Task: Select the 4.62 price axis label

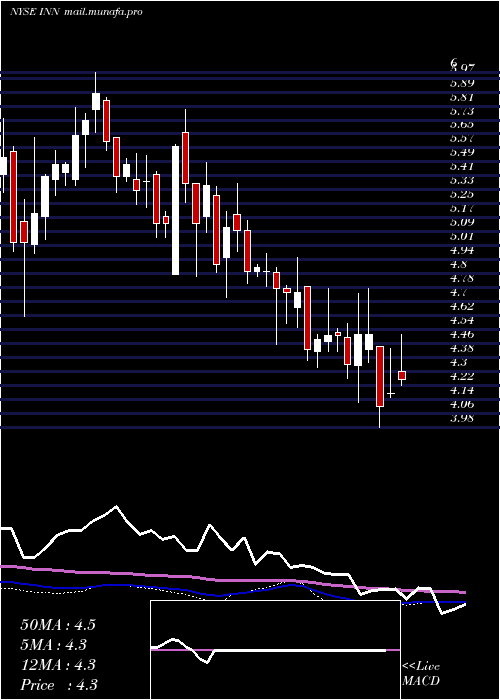Action: (462, 306)
